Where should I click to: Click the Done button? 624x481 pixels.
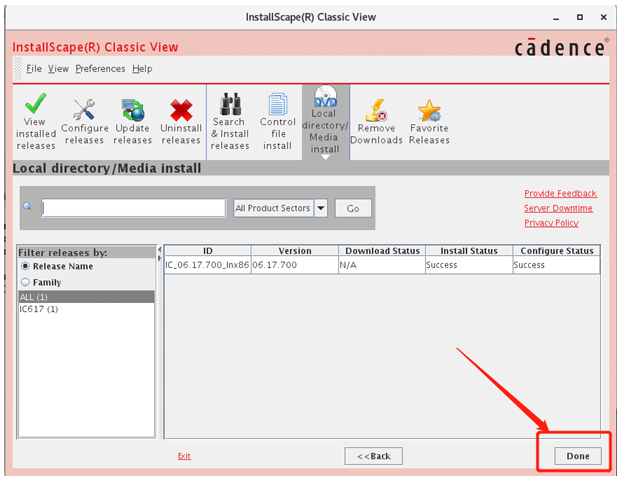click(577, 456)
